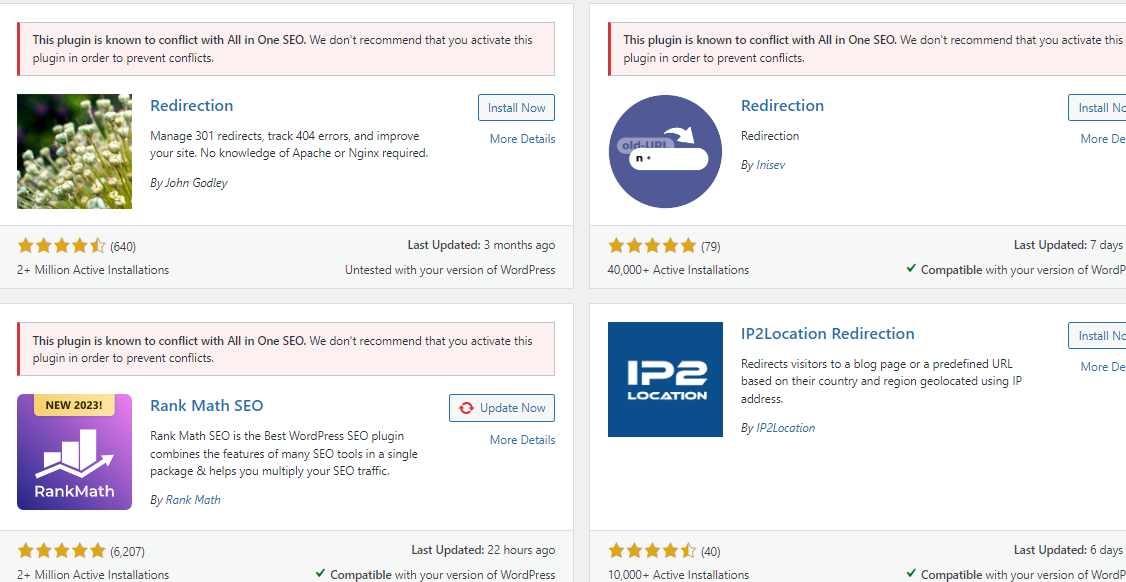Open More Details for John Godley's Redirection

pos(521,138)
